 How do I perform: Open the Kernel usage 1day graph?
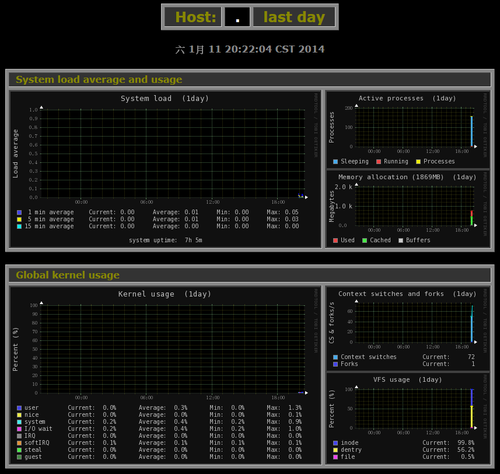(165, 375)
